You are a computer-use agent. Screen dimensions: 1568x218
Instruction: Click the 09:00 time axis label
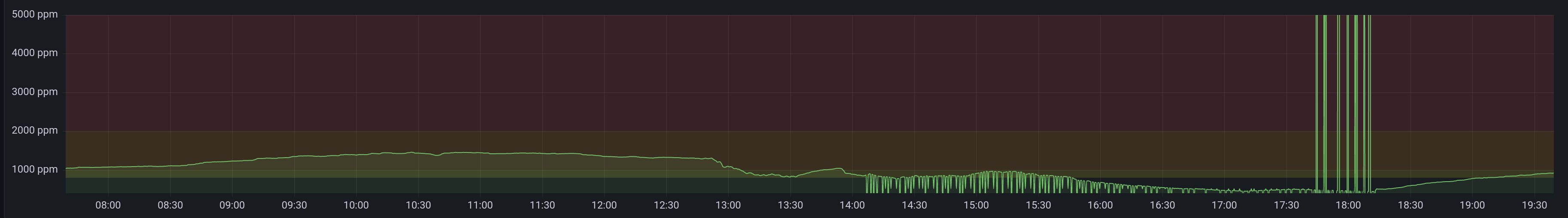(232, 205)
